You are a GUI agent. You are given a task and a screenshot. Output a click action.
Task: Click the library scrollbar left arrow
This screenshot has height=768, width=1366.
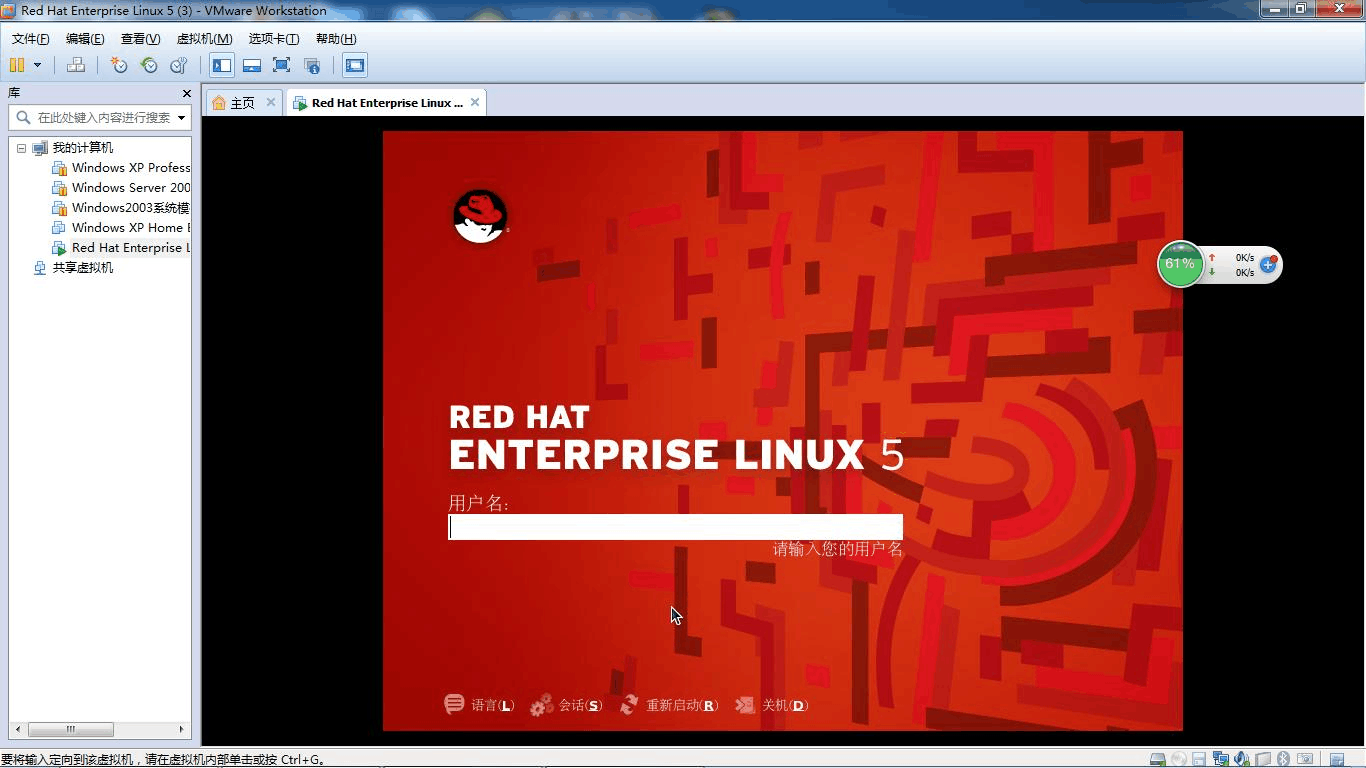pos(17,730)
